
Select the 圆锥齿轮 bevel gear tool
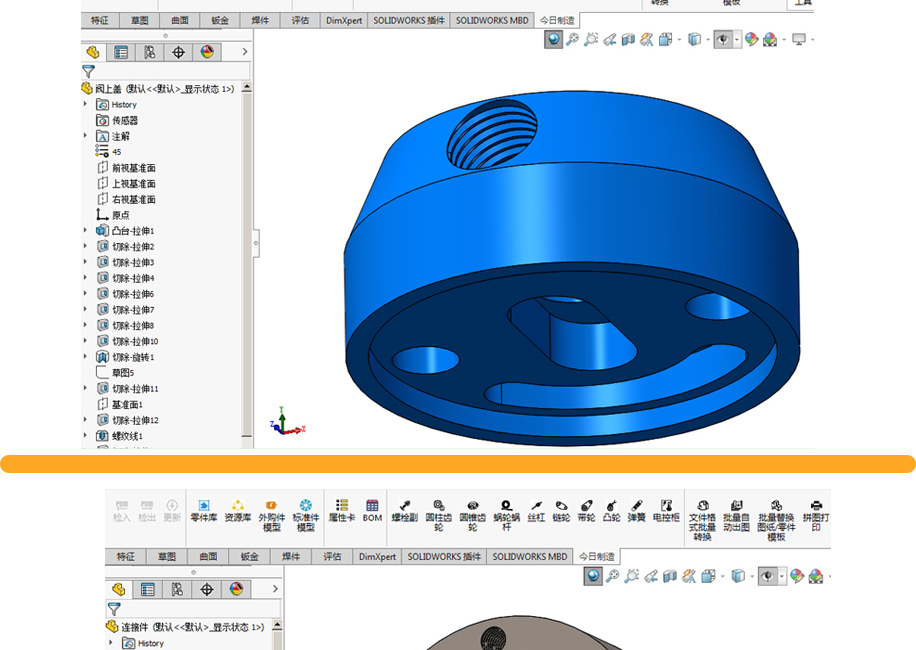(473, 516)
